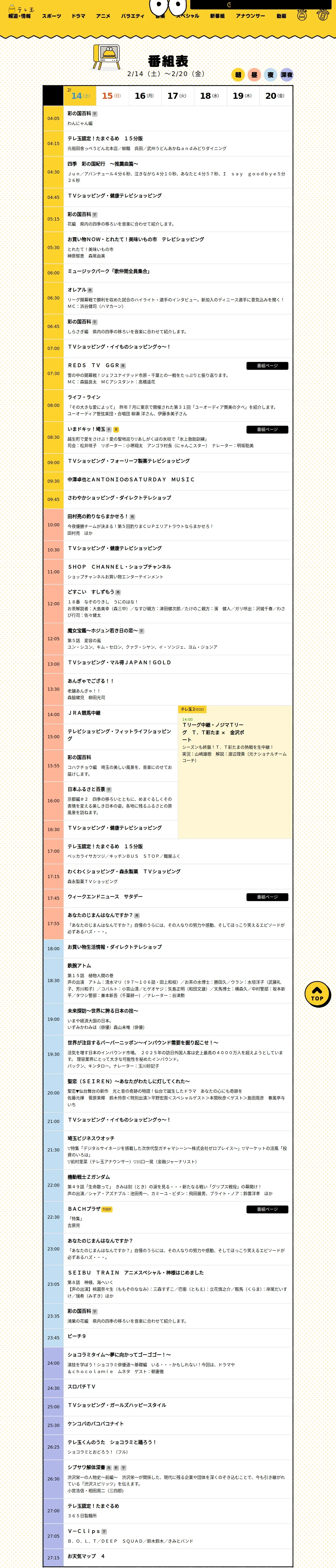
Task: Click 中澤卓也とANTONIOのSATURDAY MUSIC title
Action: (131, 480)
